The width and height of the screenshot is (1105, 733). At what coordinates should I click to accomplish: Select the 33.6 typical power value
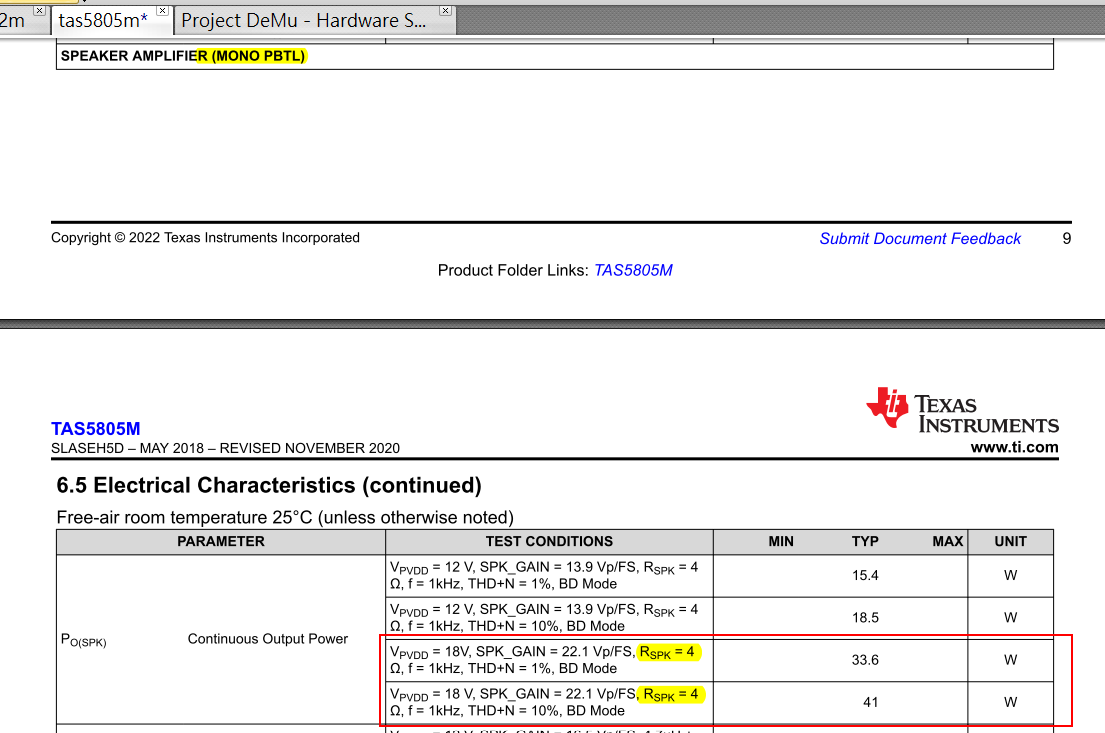click(x=865, y=660)
